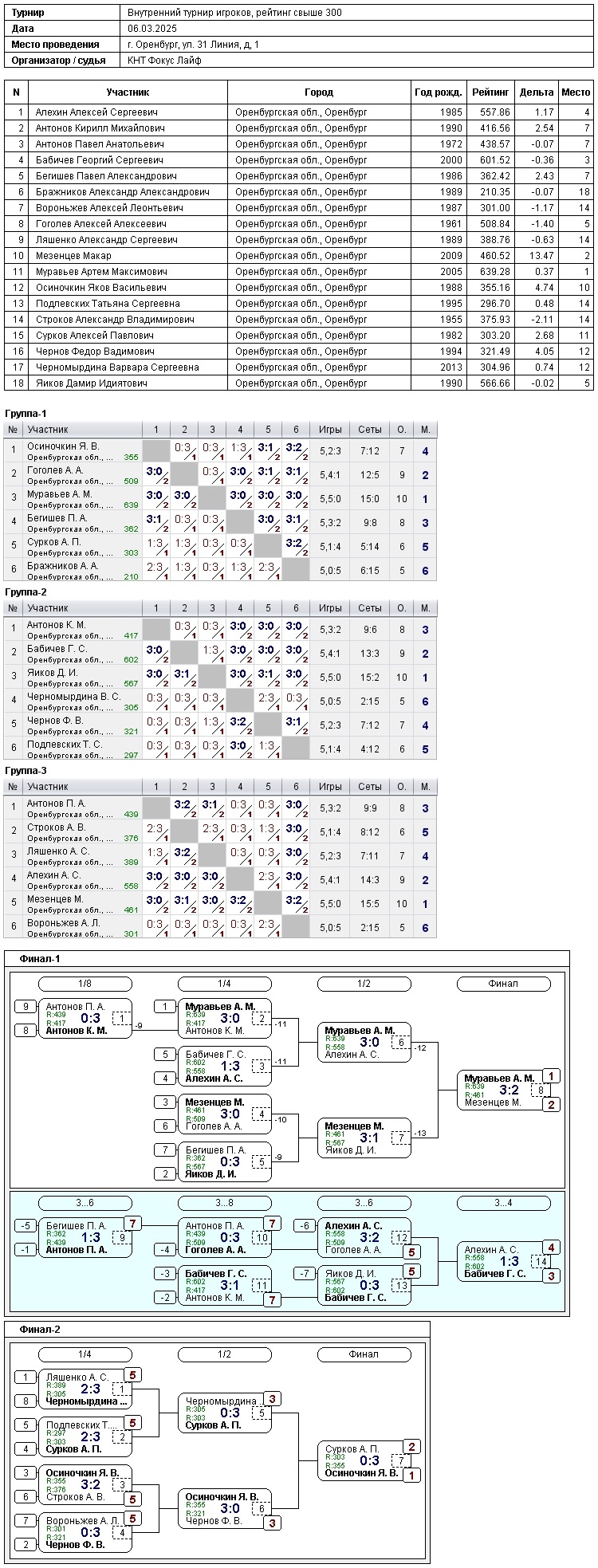Viewport: 598px width, 1568px height.
Task: Click the Группа-2 heading
Action: tap(26, 592)
